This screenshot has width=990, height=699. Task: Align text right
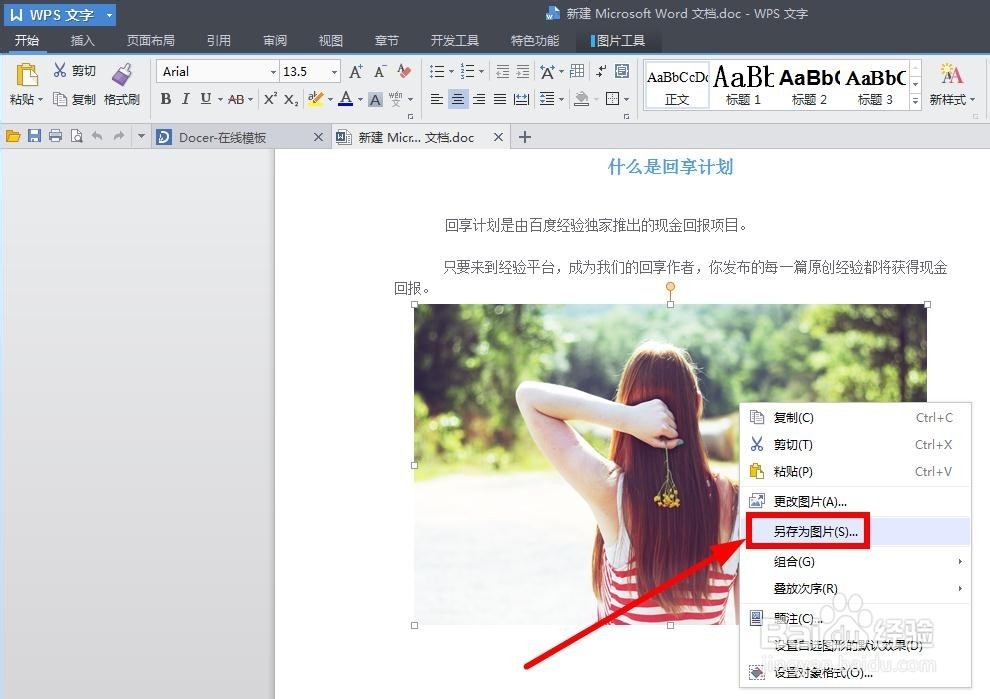pos(479,99)
